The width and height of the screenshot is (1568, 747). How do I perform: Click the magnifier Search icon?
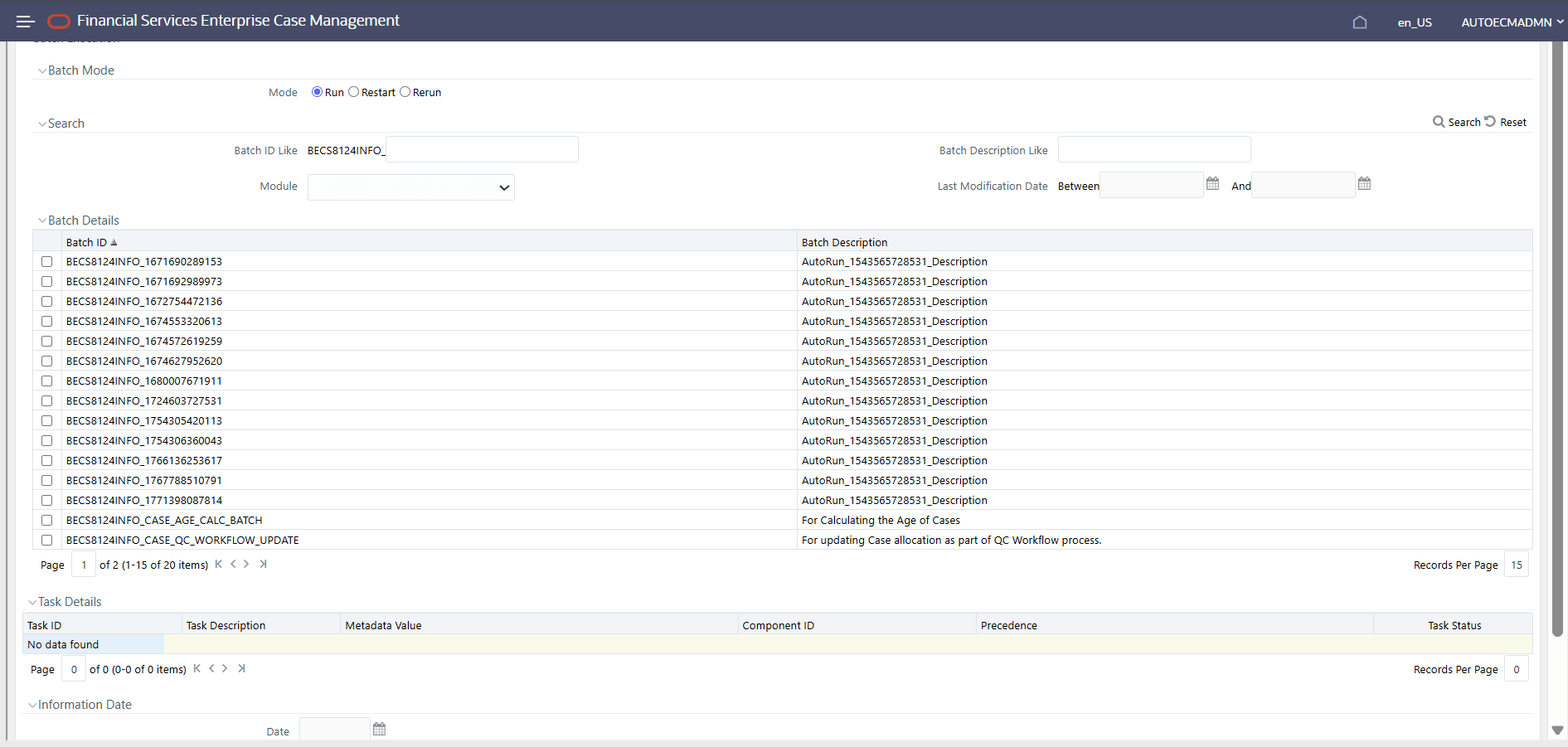tap(1439, 122)
